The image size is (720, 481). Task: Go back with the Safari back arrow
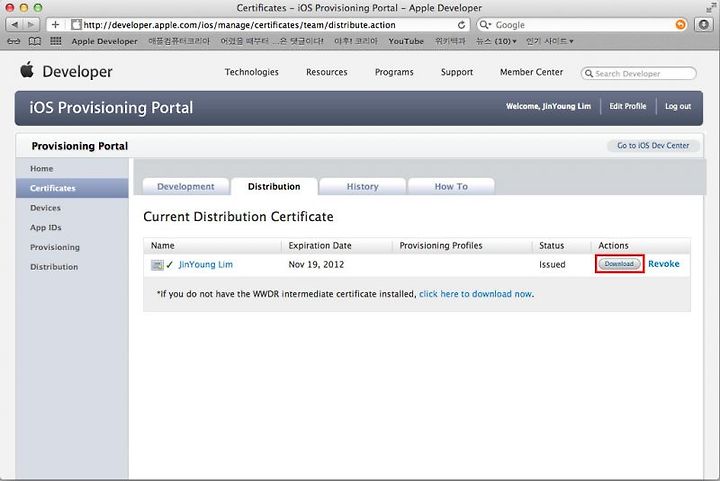[x=15, y=25]
